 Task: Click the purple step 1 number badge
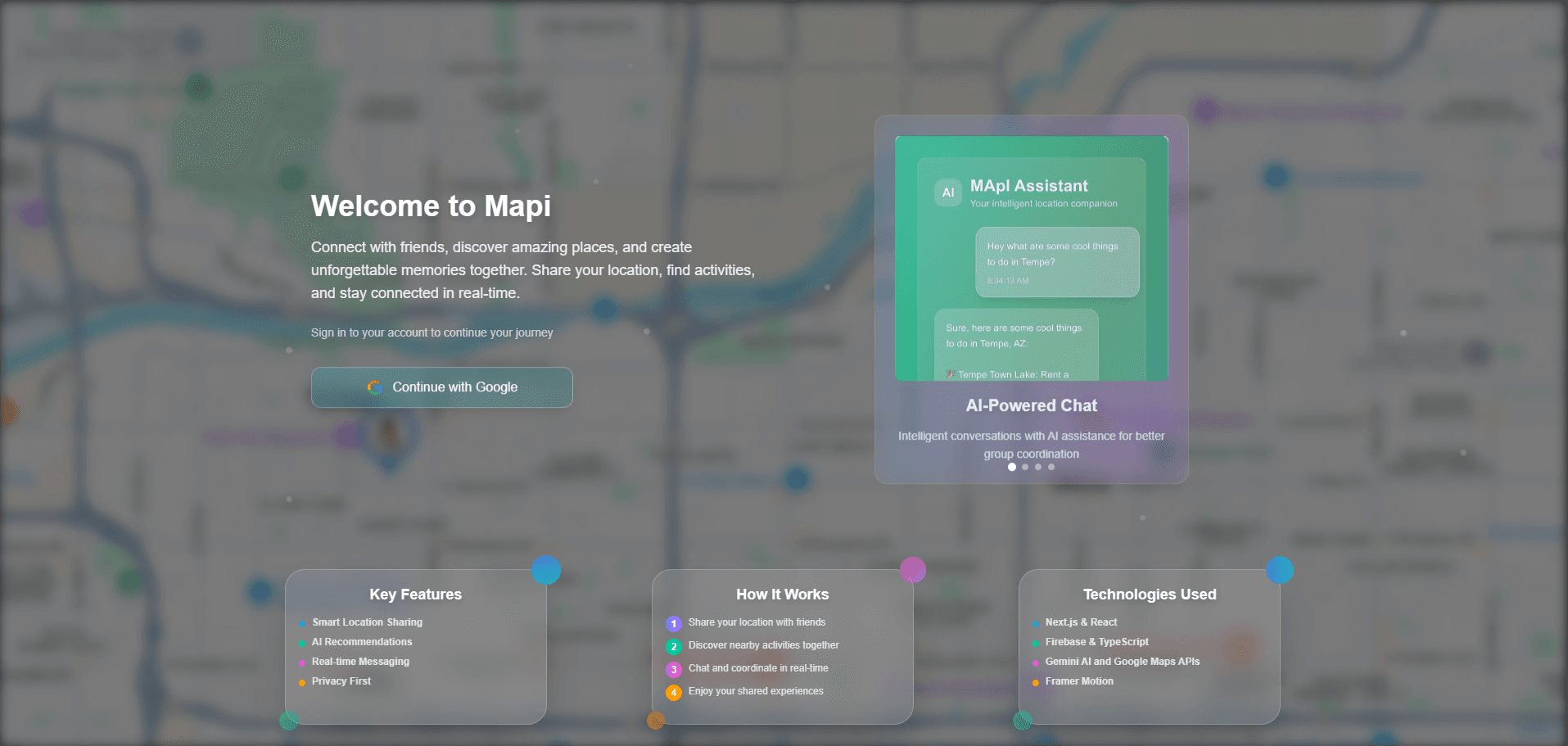674,624
